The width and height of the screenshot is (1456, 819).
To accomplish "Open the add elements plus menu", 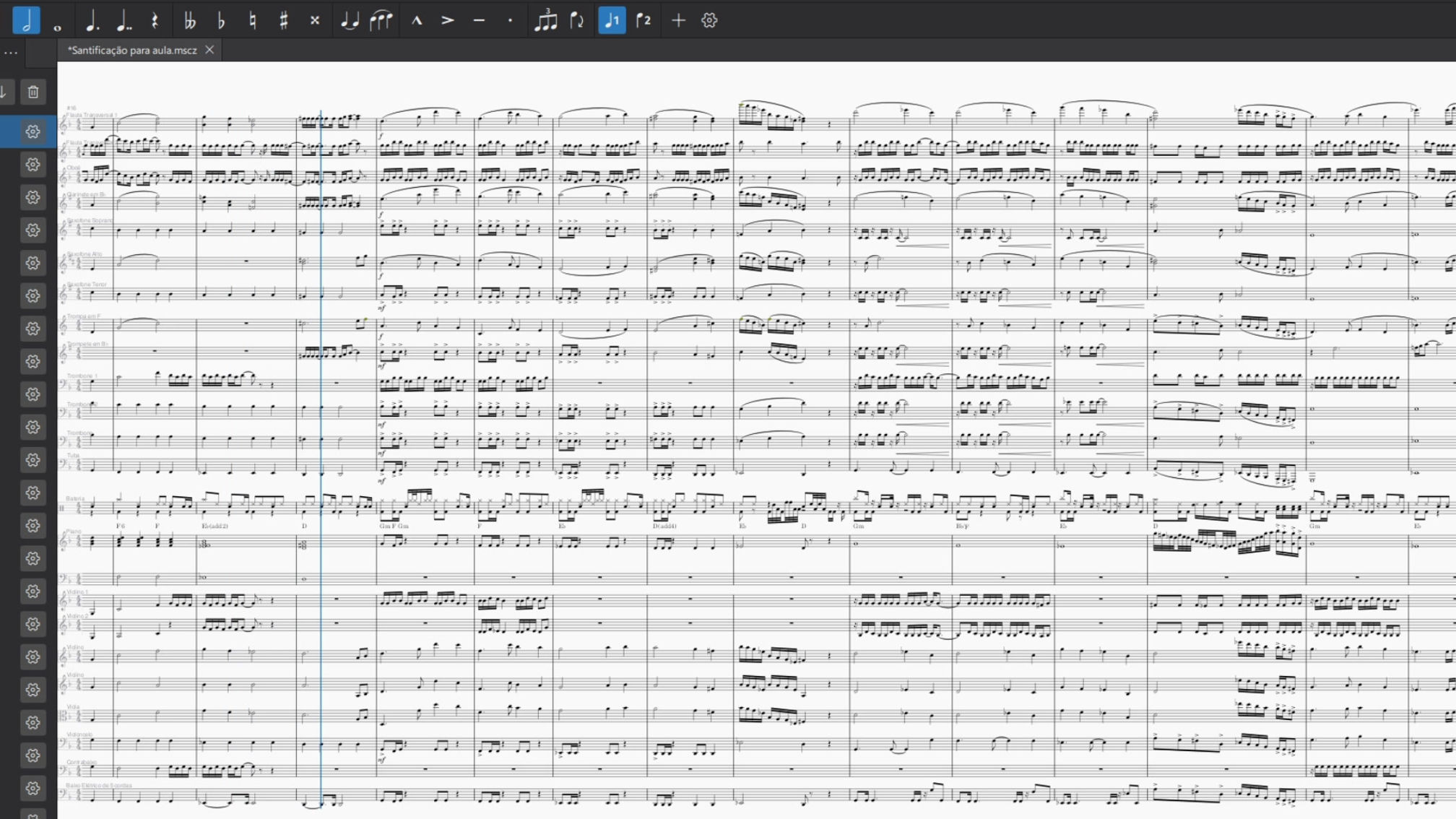I will point(678,21).
